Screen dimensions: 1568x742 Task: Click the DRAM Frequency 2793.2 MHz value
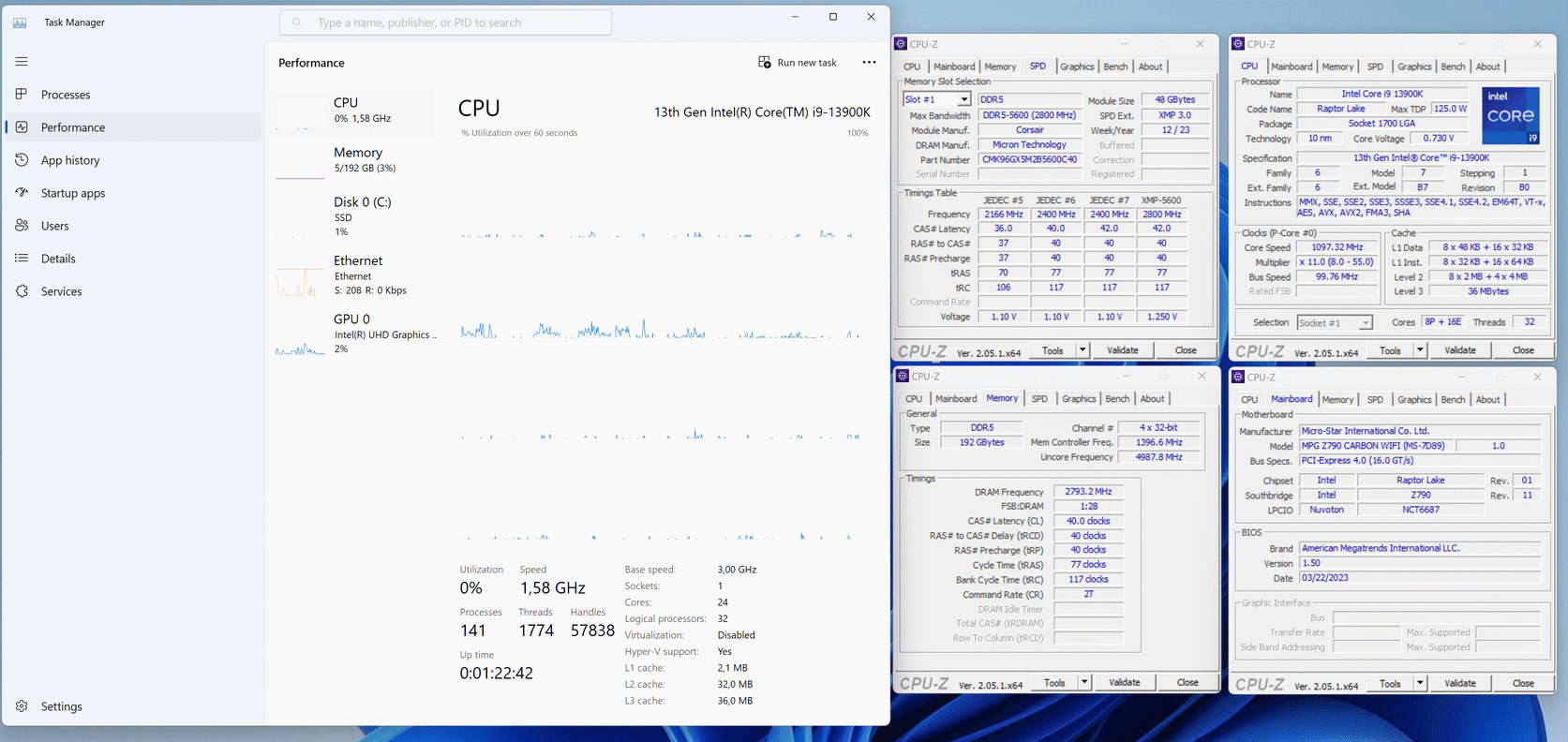(x=1088, y=492)
